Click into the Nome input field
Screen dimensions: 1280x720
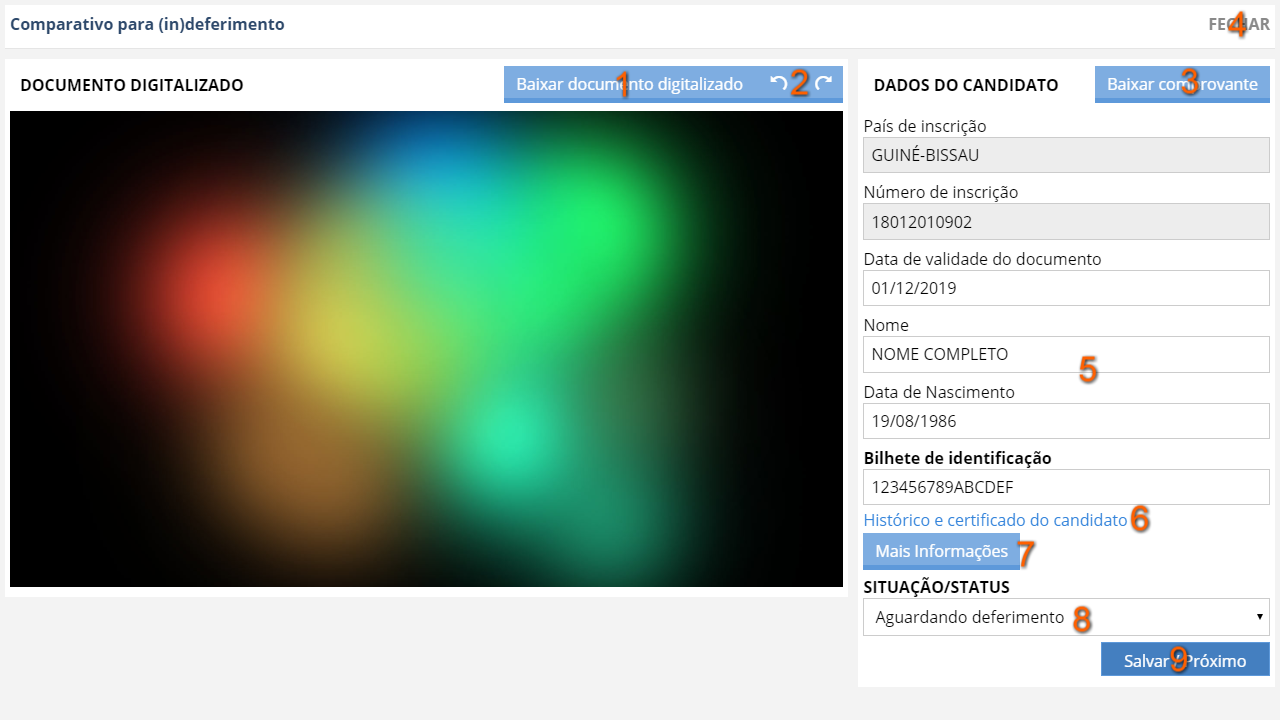point(1065,354)
